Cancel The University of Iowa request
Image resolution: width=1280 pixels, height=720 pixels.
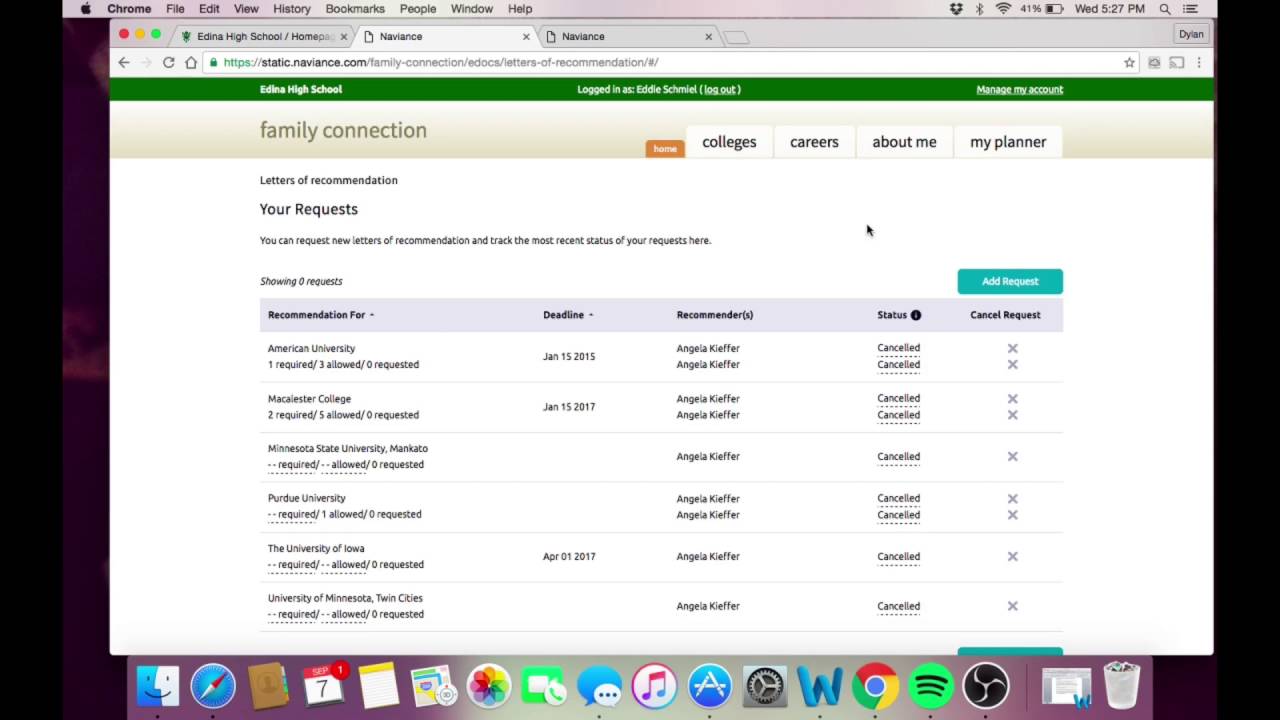pos(1012,556)
